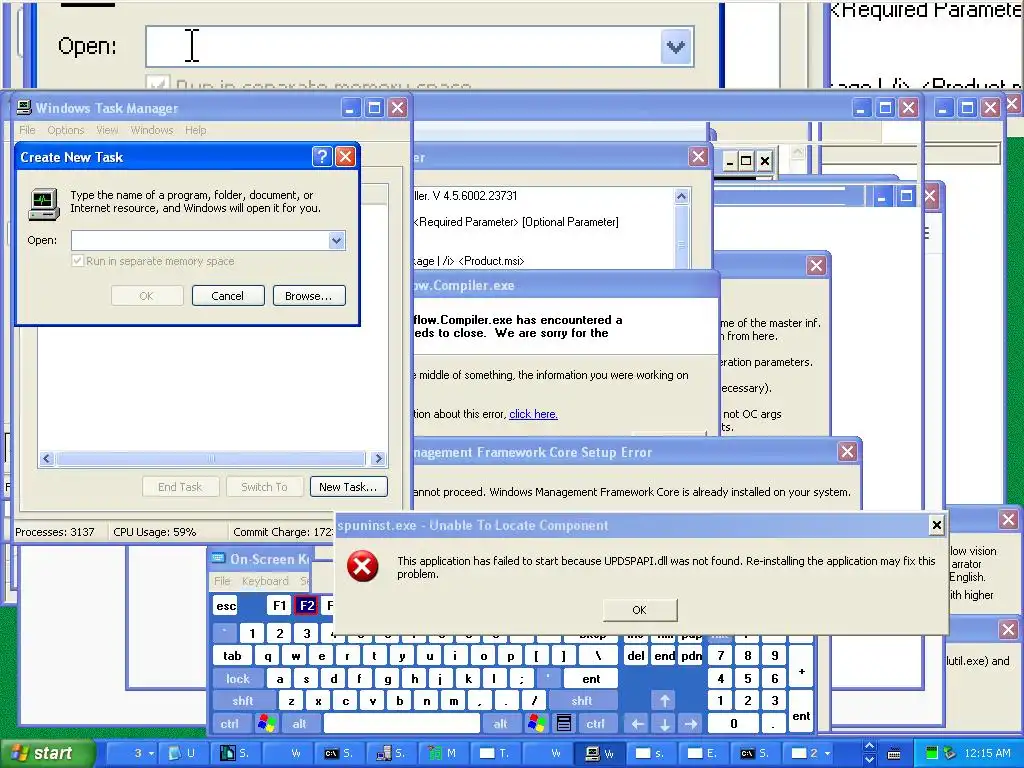Click the esc key on On-Screen Keyboard
This screenshot has width=1024, height=768.
(x=226, y=606)
